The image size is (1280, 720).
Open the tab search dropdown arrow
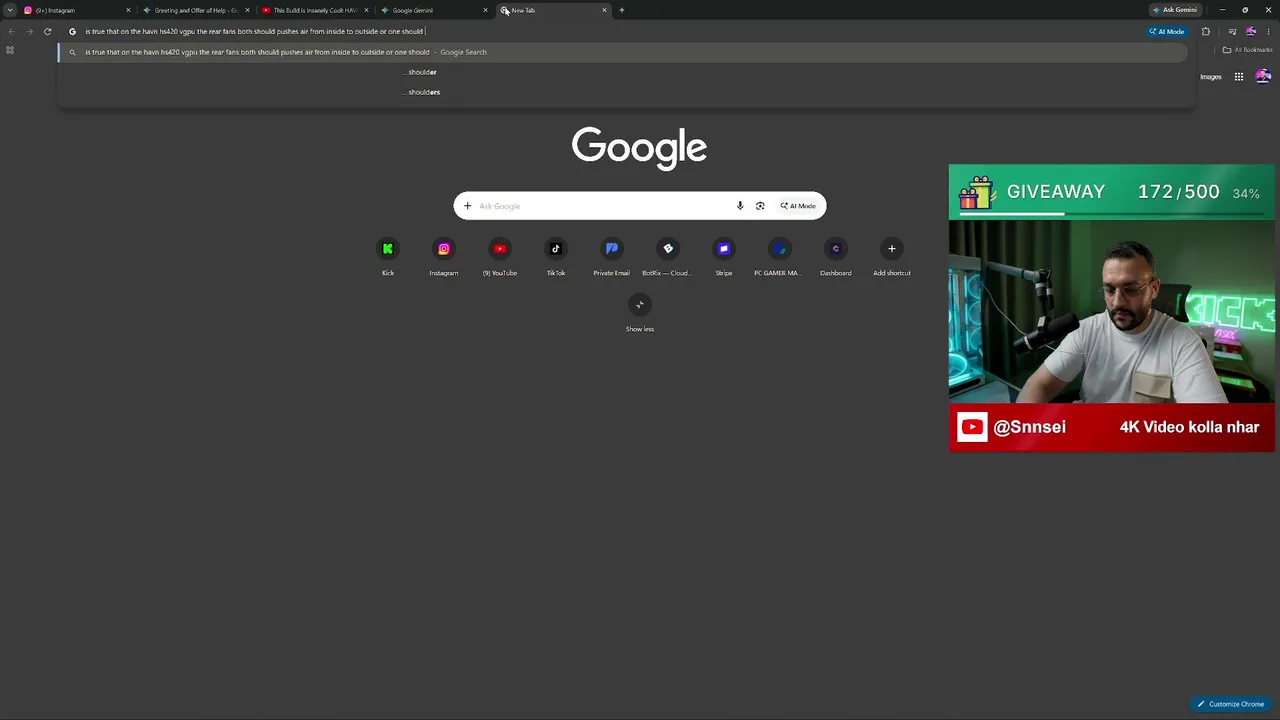(10, 10)
